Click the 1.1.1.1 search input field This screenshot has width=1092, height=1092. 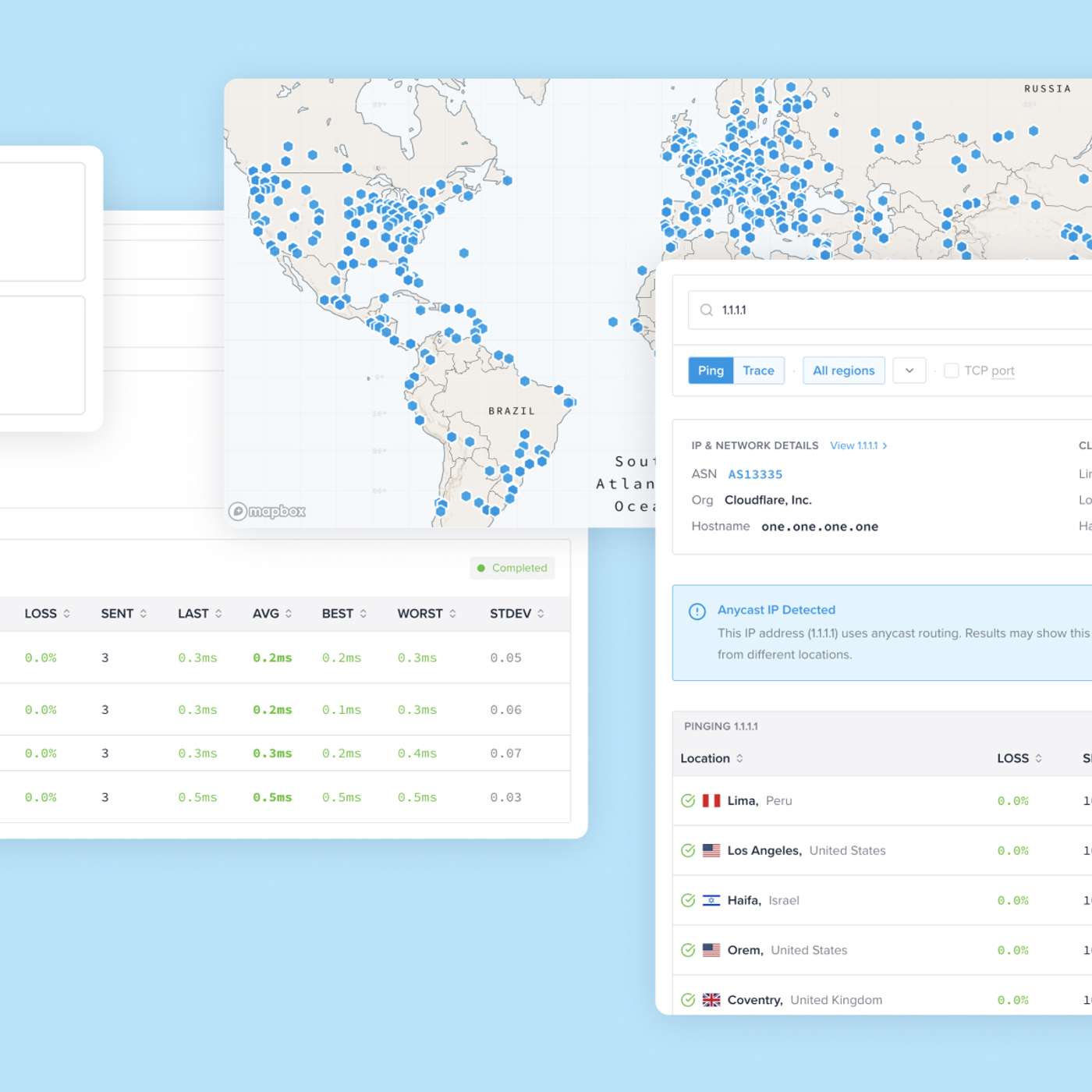click(x=890, y=310)
